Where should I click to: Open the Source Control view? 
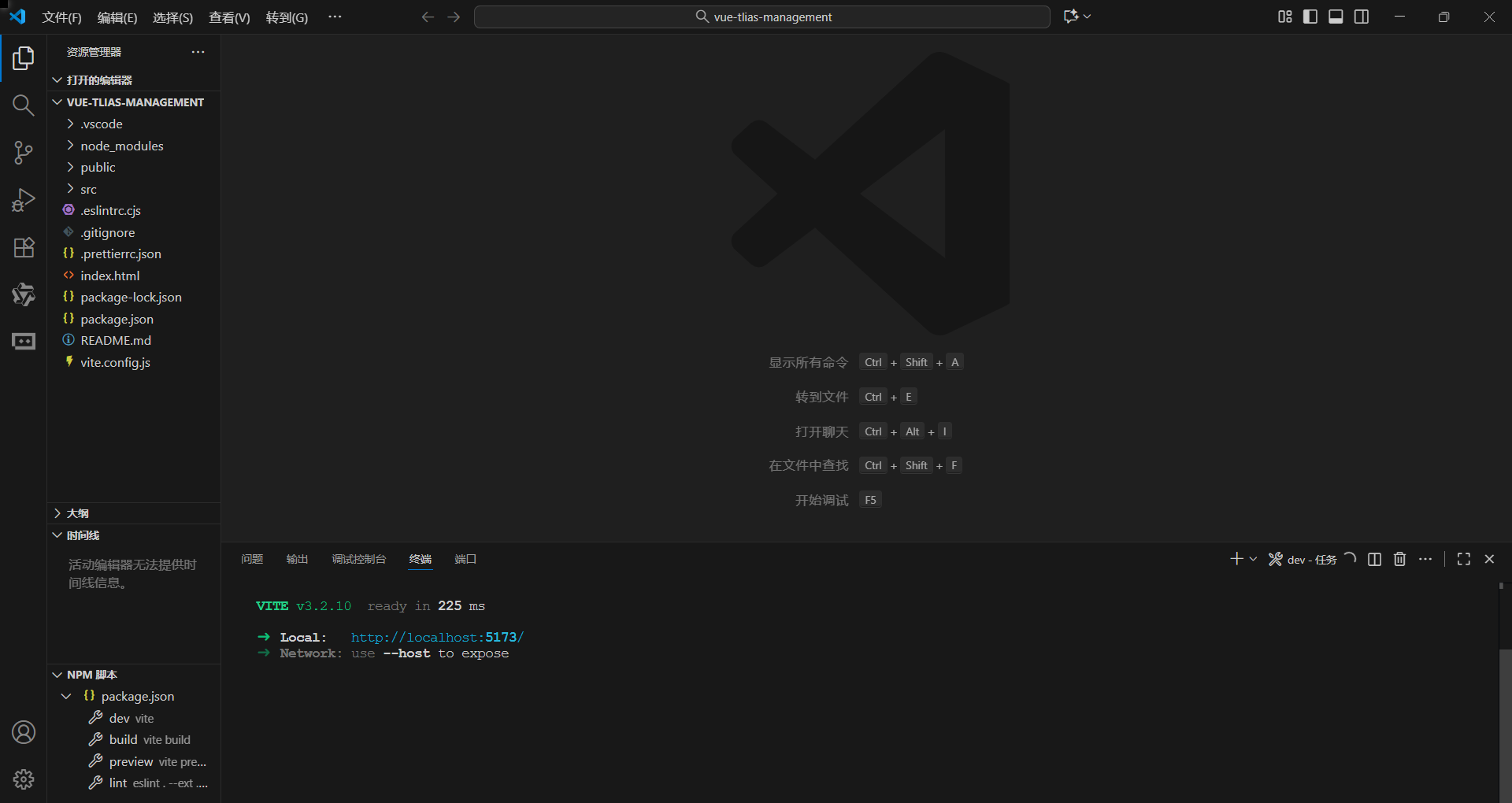pyautogui.click(x=24, y=153)
